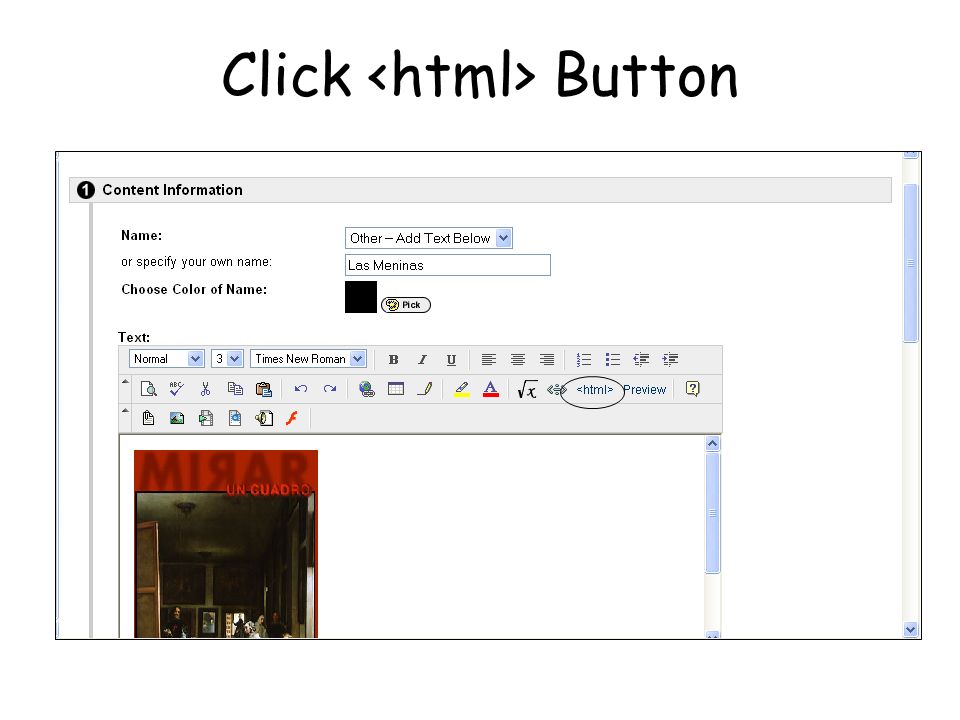Insert an image using picture icon
Viewport: 960px width, 720px height.
click(177, 418)
